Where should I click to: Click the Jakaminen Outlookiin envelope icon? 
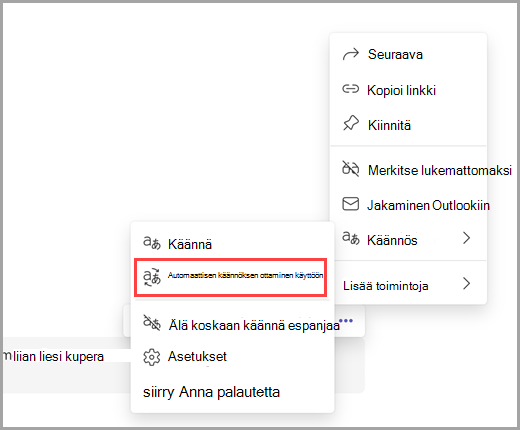[x=351, y=204]
